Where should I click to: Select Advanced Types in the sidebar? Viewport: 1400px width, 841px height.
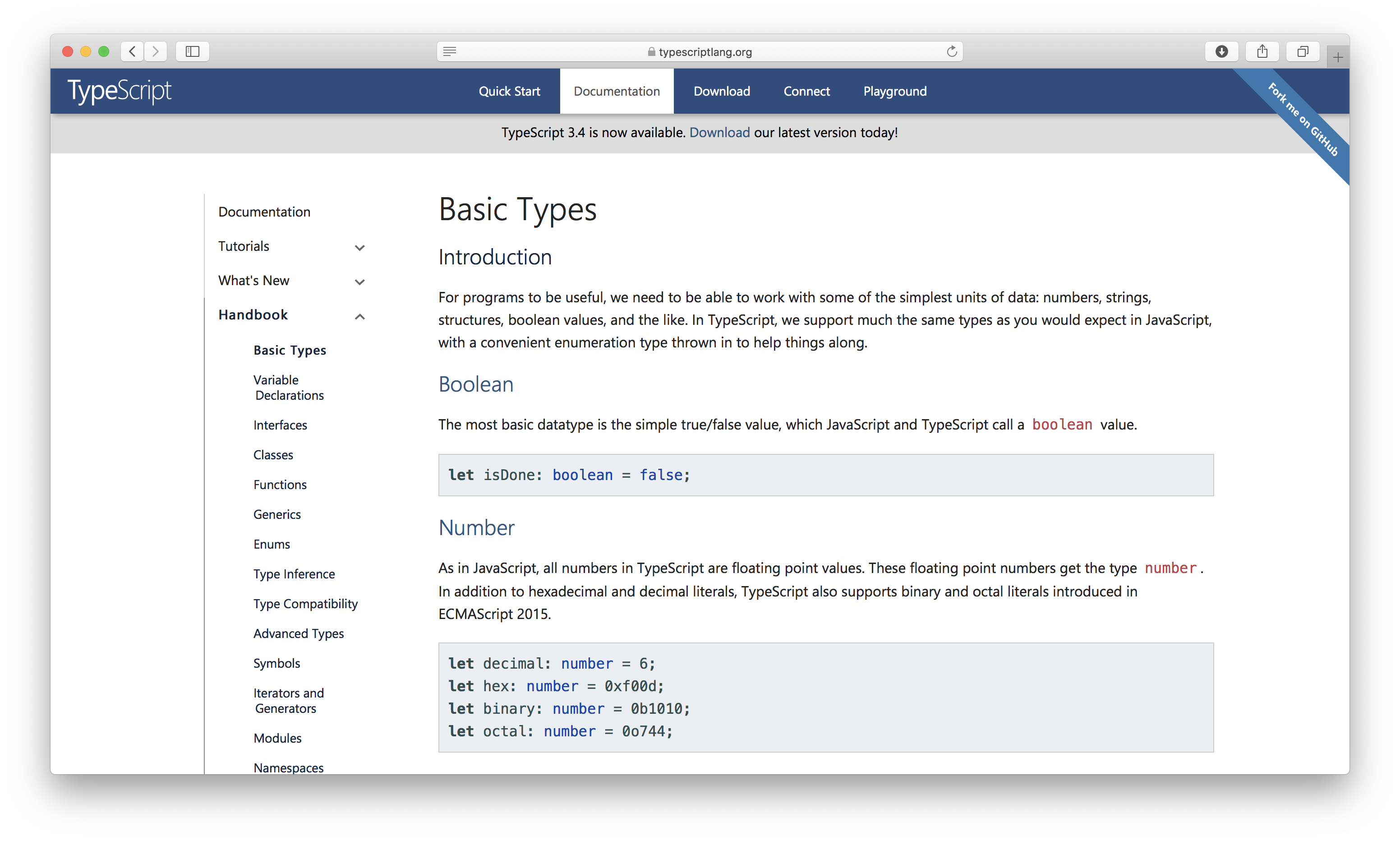pos(299,633)
